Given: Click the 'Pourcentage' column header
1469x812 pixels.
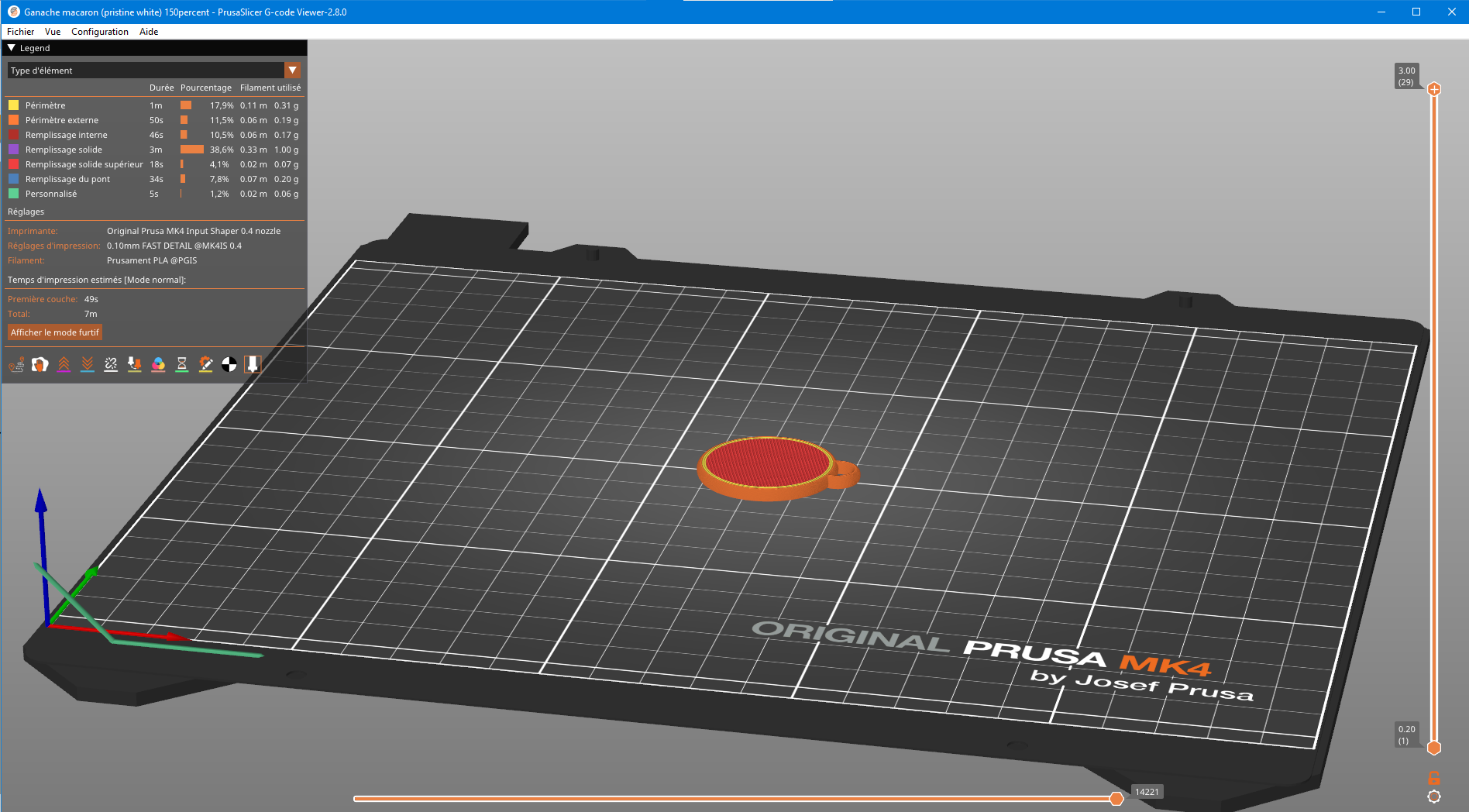Looking at the screenshot, I should [x=206, y=88].
